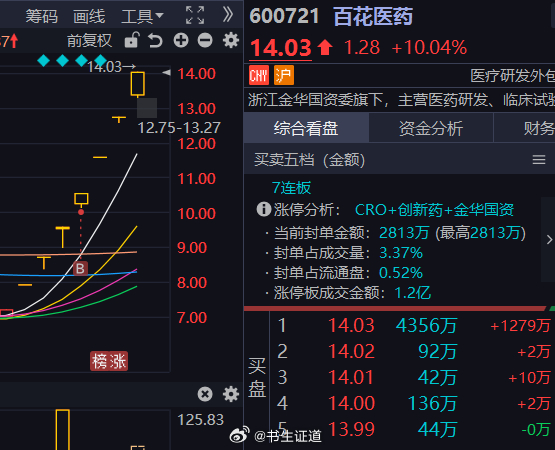Select bid level 2 price 14.02

(351, 351)
